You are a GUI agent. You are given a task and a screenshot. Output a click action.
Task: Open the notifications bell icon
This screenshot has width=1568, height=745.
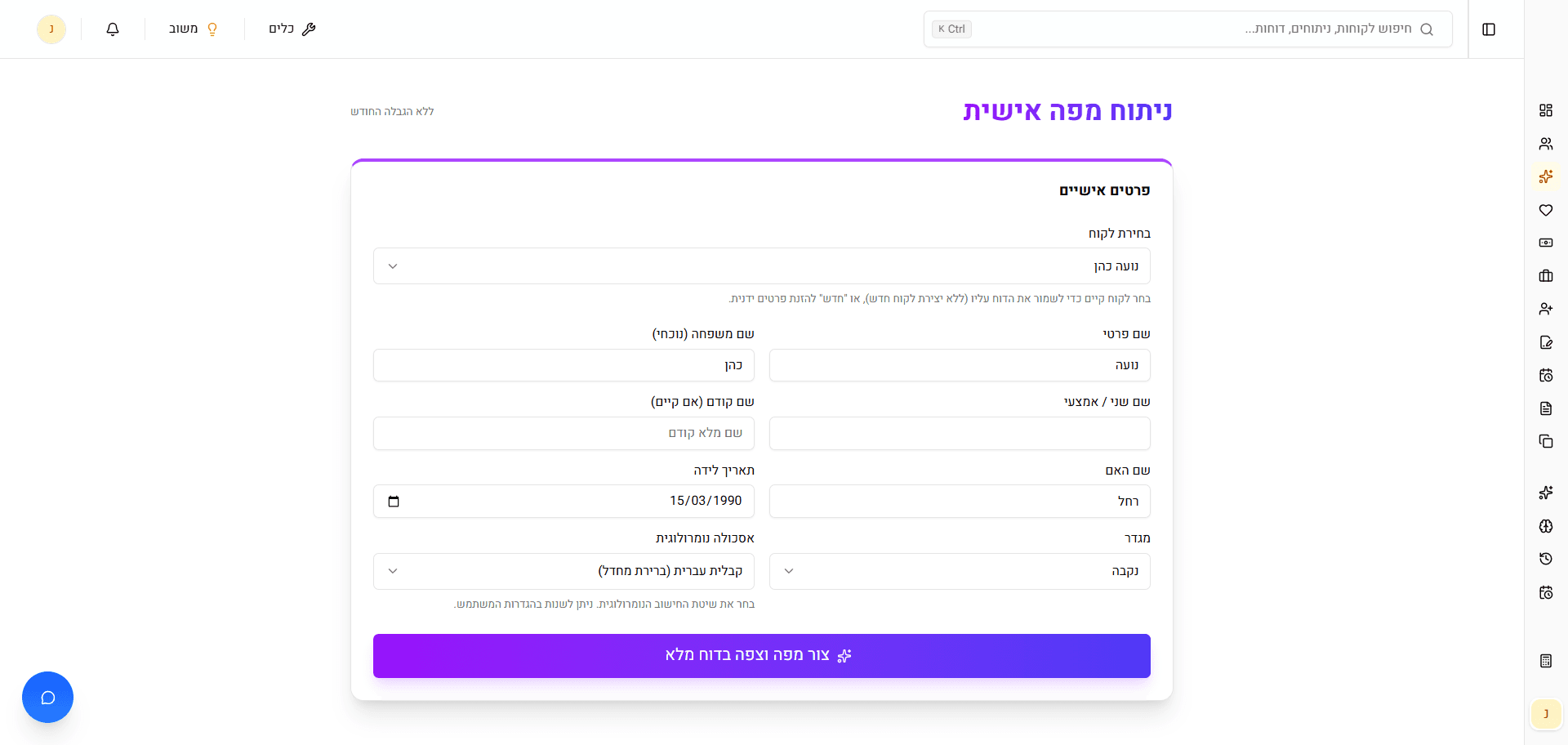click(x=112, y=29)
